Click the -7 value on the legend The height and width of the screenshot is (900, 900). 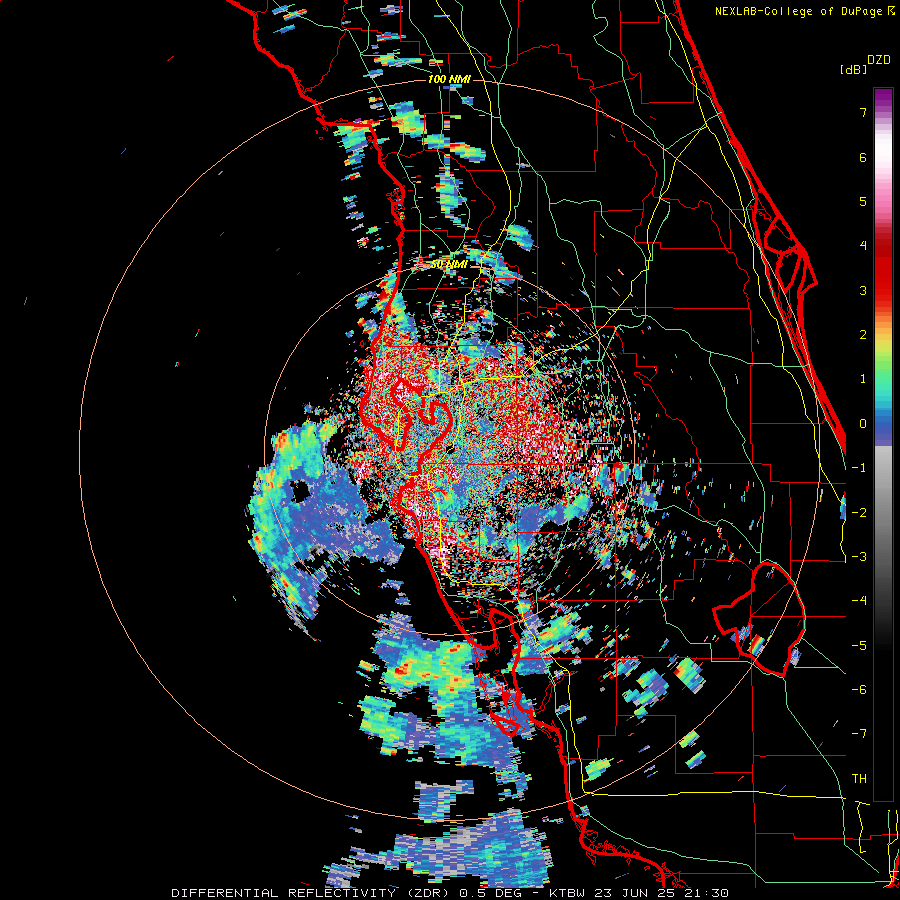click(x=859, y=734)
